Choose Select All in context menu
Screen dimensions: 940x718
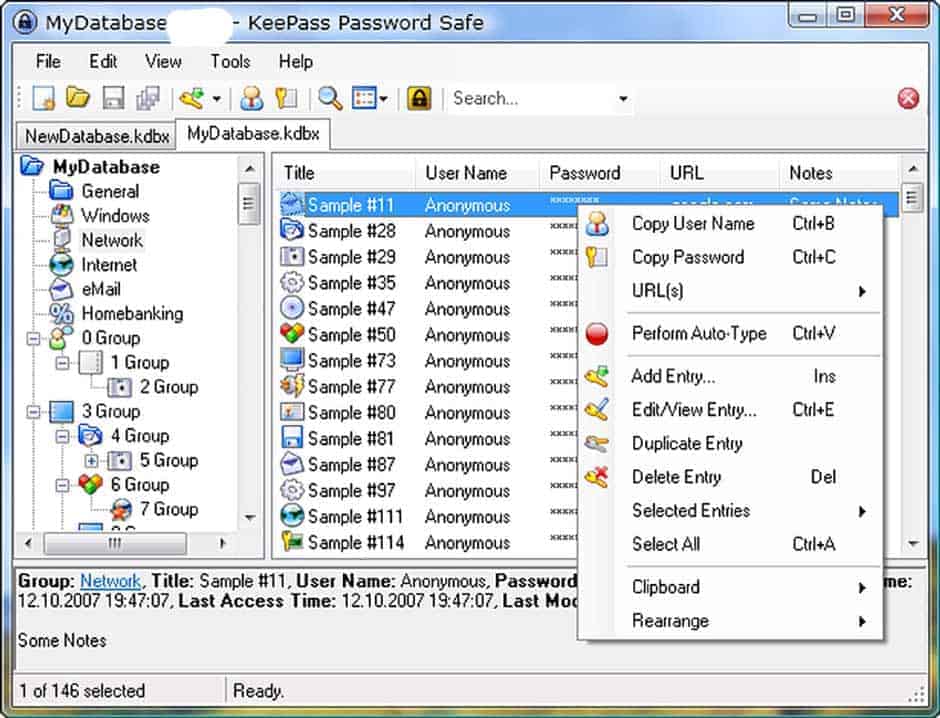[x=730, y=544]
